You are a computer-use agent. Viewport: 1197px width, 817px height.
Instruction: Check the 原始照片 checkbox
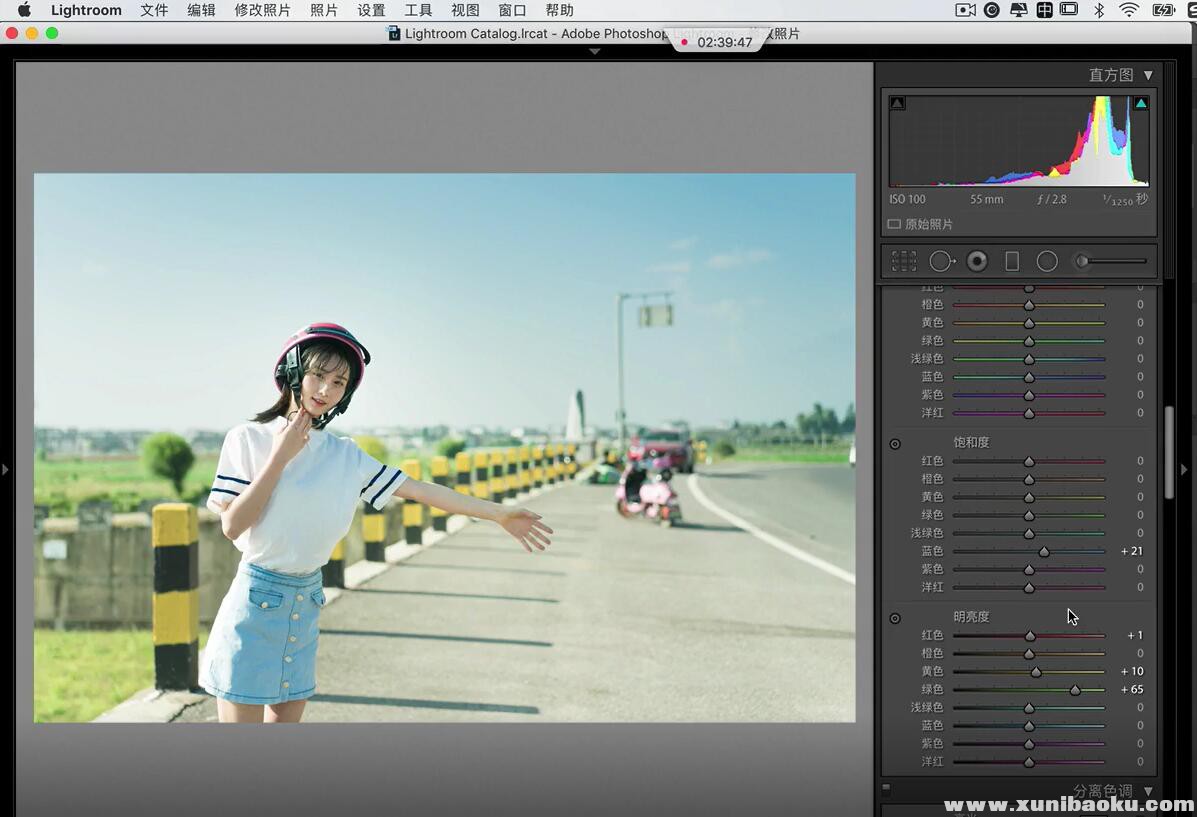coord(894,225)
